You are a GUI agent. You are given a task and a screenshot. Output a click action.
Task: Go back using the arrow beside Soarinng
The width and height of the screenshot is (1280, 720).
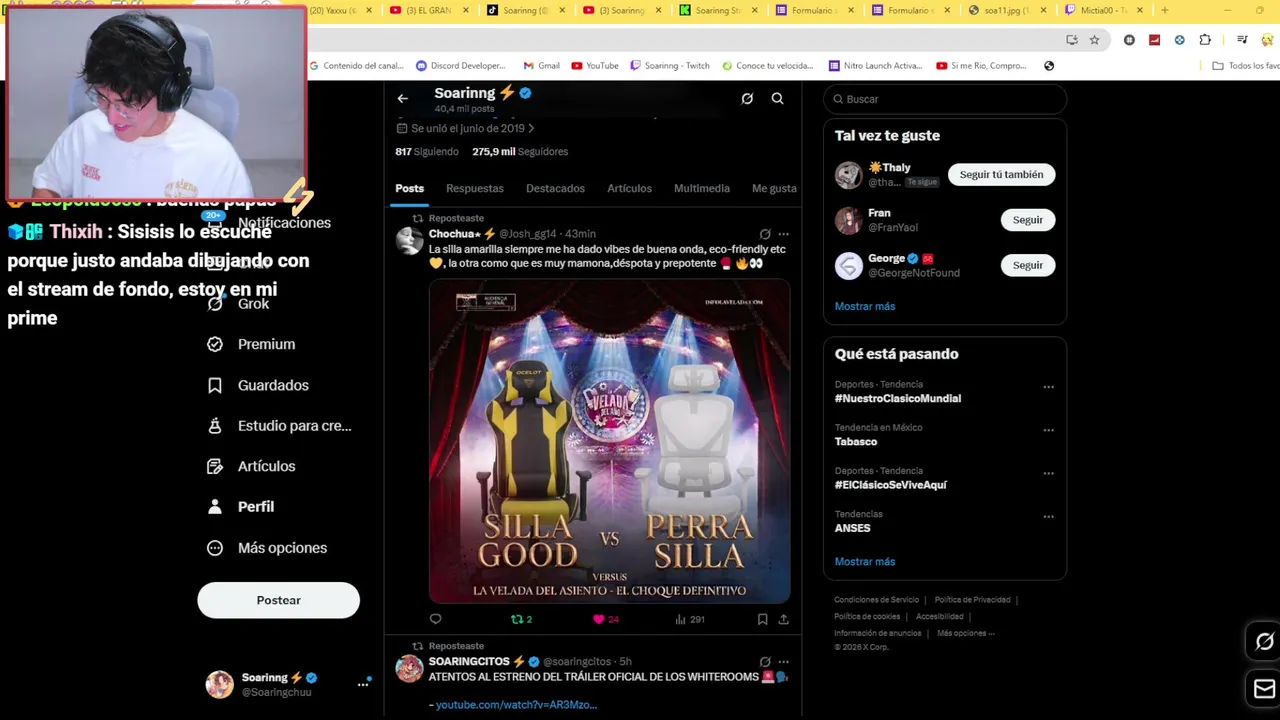[402, 98]
